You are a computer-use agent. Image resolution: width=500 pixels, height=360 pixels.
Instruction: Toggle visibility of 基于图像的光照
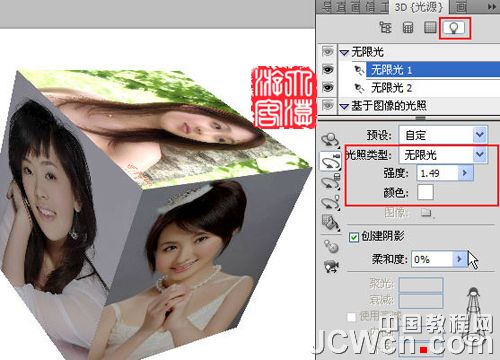click(328, 106)
